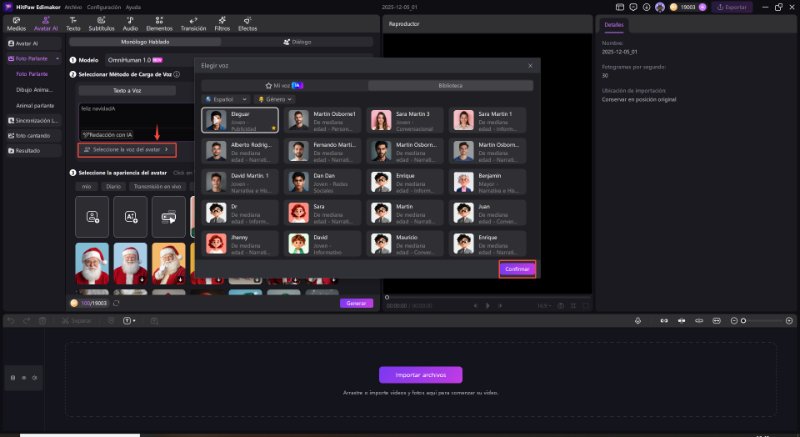Open the Audio tool icon
The width and height of the screenshot is (800, 437).
[130, 23]
